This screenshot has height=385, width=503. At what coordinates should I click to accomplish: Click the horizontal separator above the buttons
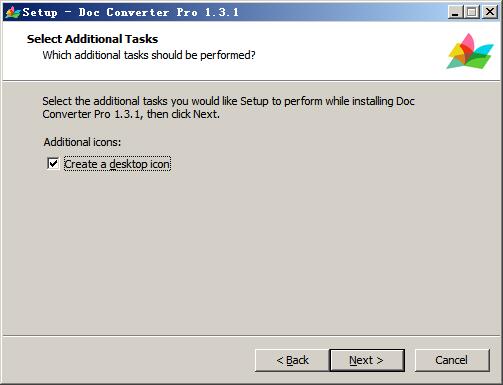pyautogui.click(x=251, y=336)
